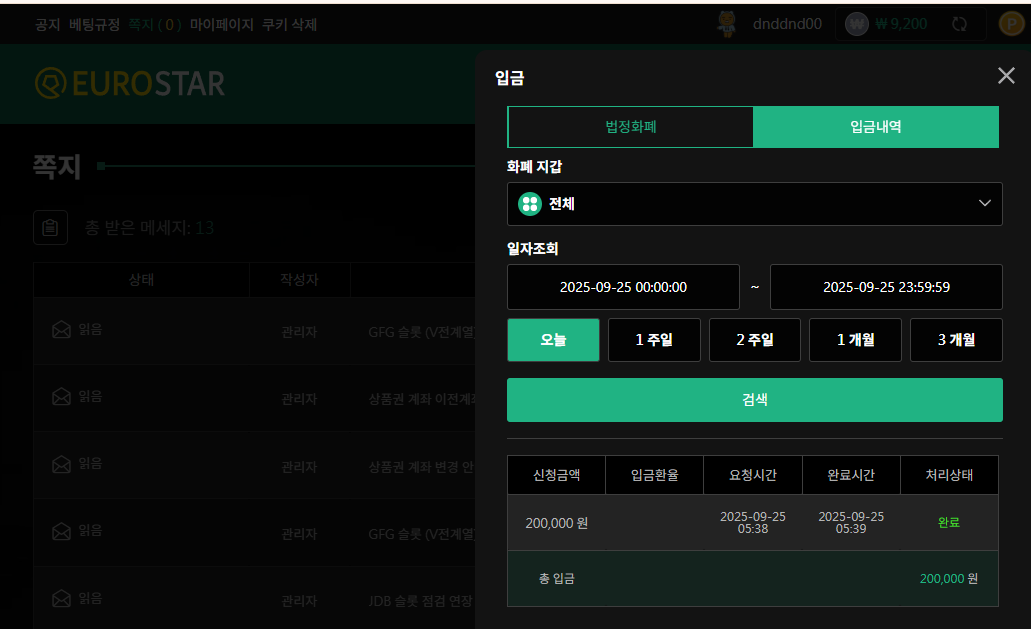The width and height of the screenshot is (1031, 629).
Task: Click the balance refresh icon
Action: tap(959, 24)
